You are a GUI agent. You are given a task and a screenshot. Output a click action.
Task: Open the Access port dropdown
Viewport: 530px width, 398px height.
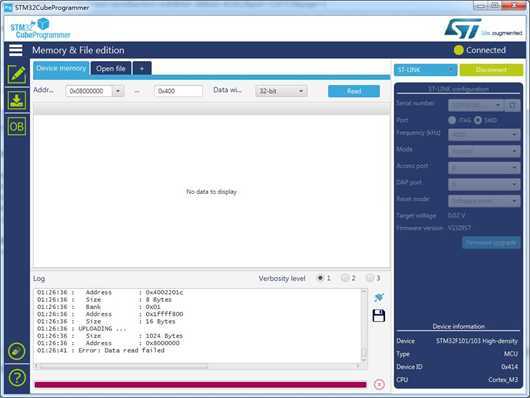point(484,167)
